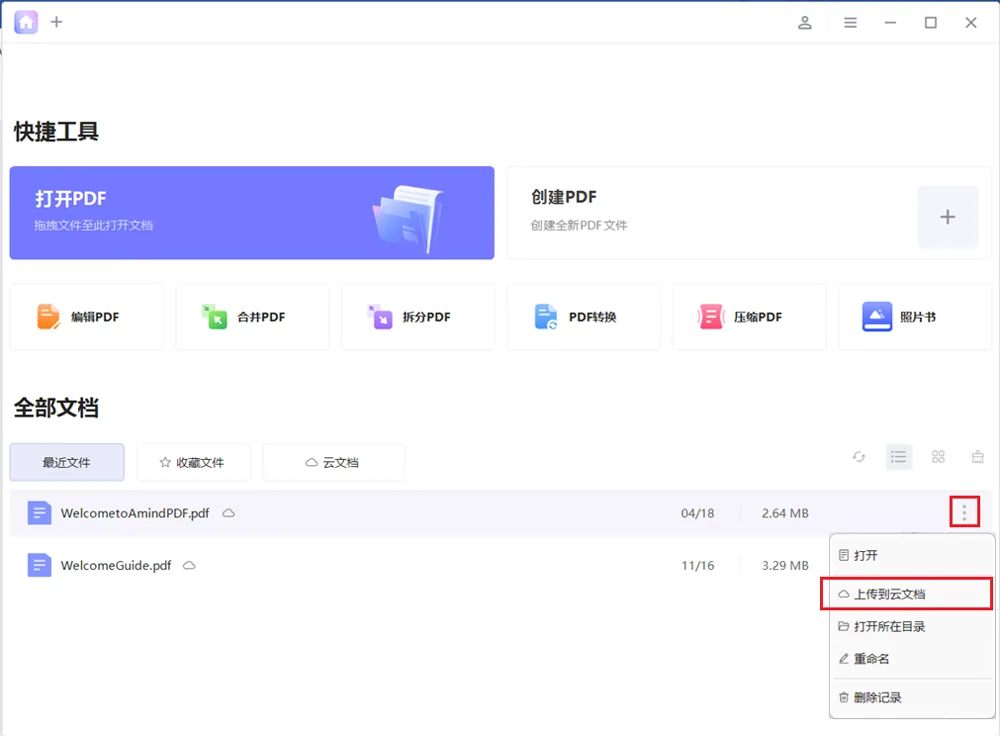The width and height of the screenshot is (1000, 736).
Task: Select WelcometoAmindPDF.pdf file name
Action: point(135,513)
